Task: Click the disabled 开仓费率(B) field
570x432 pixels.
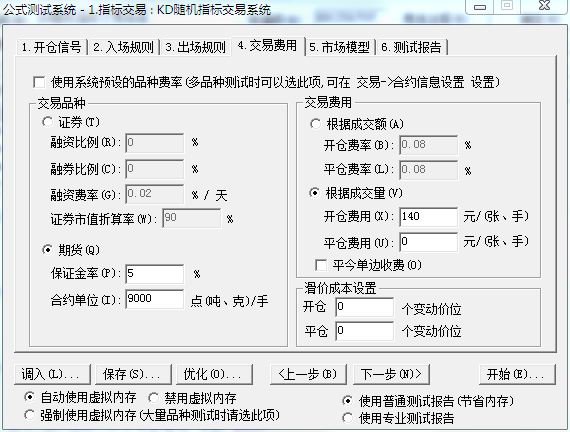Action: pos(428,145)
